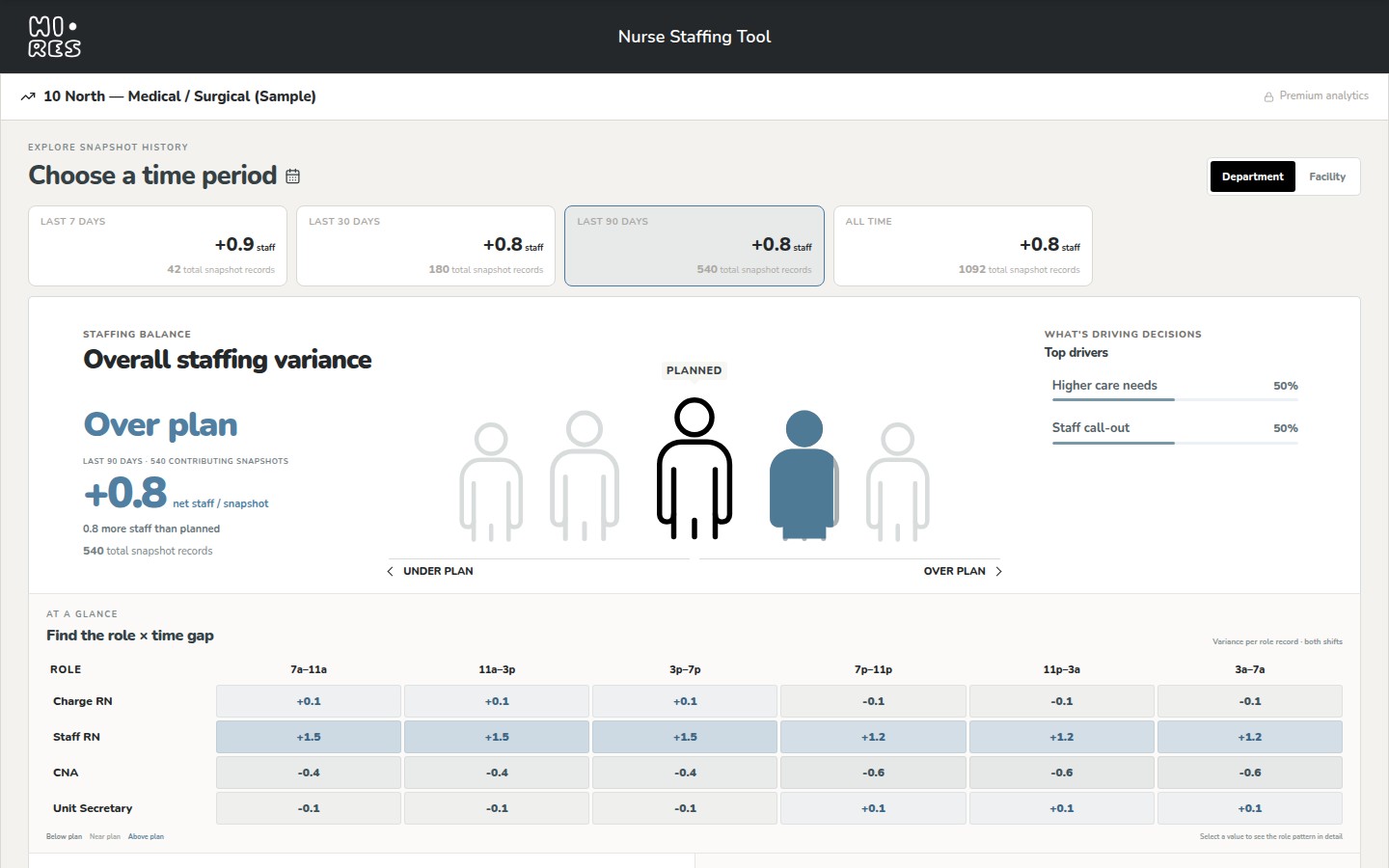Click the Charge RN 7p–11p cell

click(x=873, y=701)
